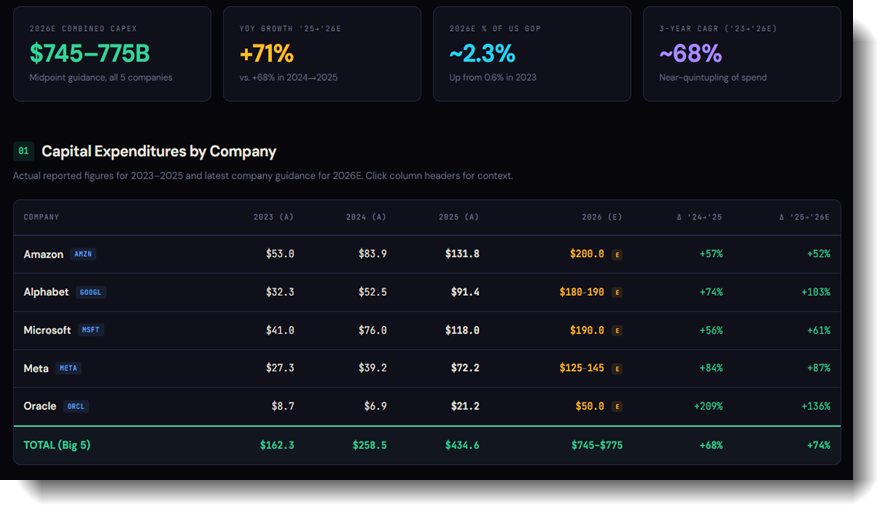Click the GOOGL ticker badge

pyautogui.click(x=90, y=292)
